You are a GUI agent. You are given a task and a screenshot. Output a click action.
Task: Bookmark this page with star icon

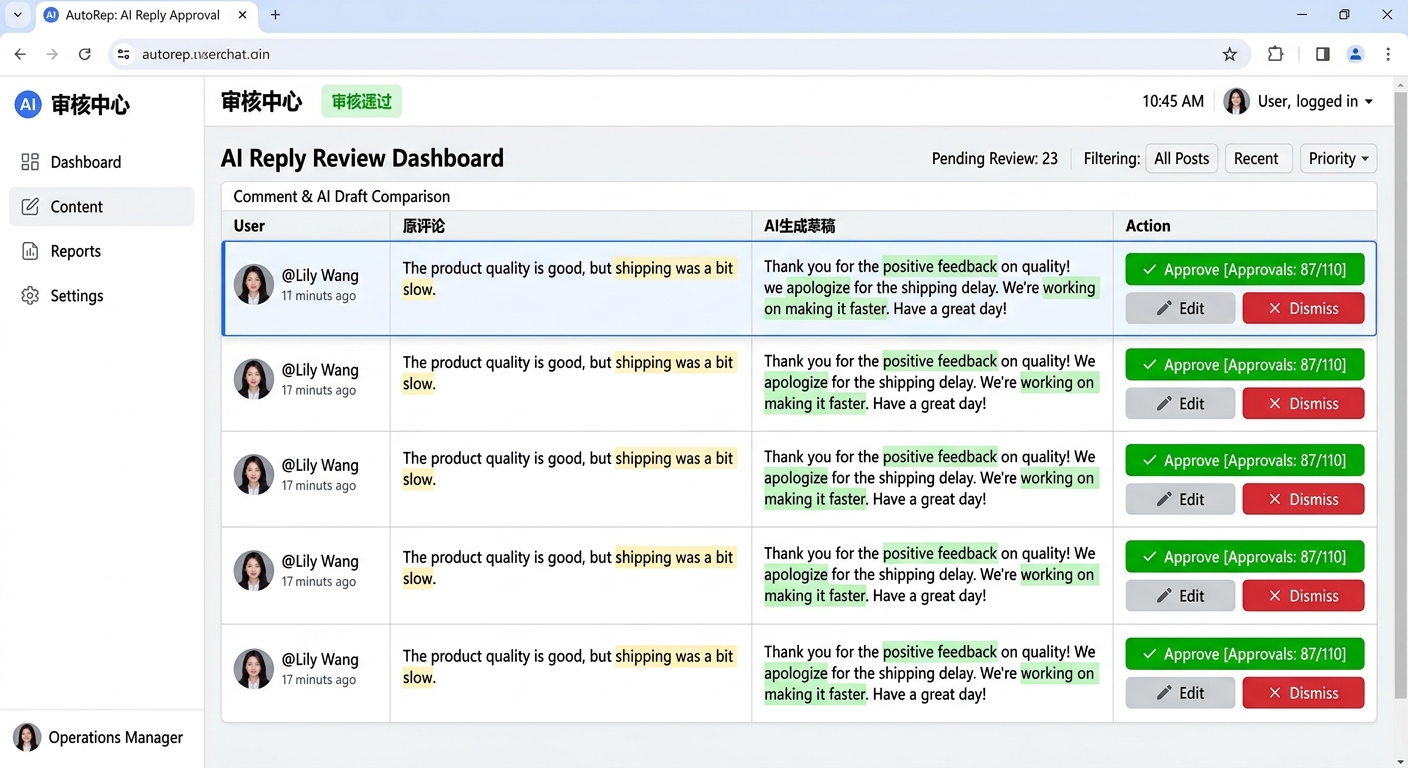(x=1230, y=54)
